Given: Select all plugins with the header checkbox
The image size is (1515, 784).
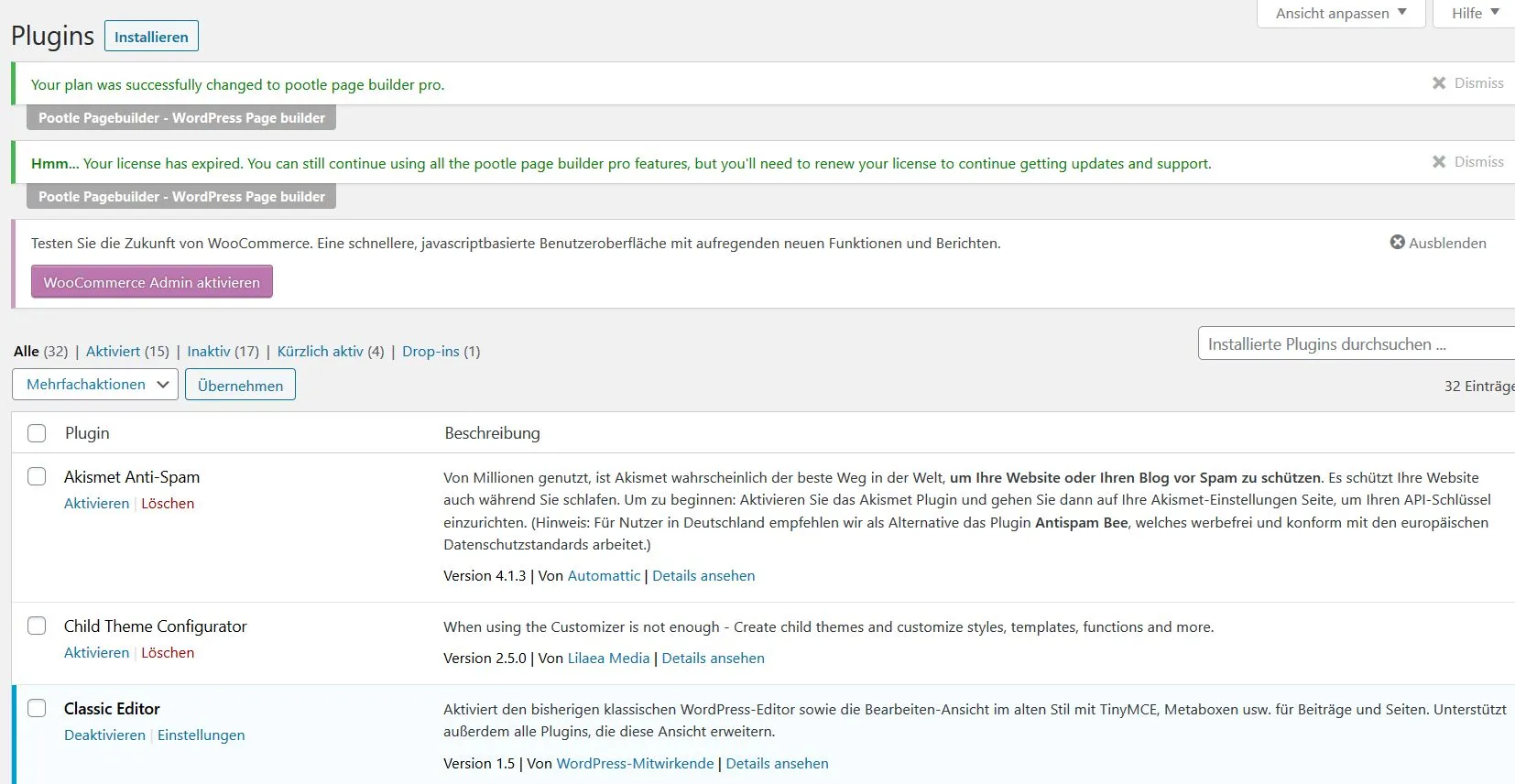Looking at the screenshot, I should tap(37, 433).
